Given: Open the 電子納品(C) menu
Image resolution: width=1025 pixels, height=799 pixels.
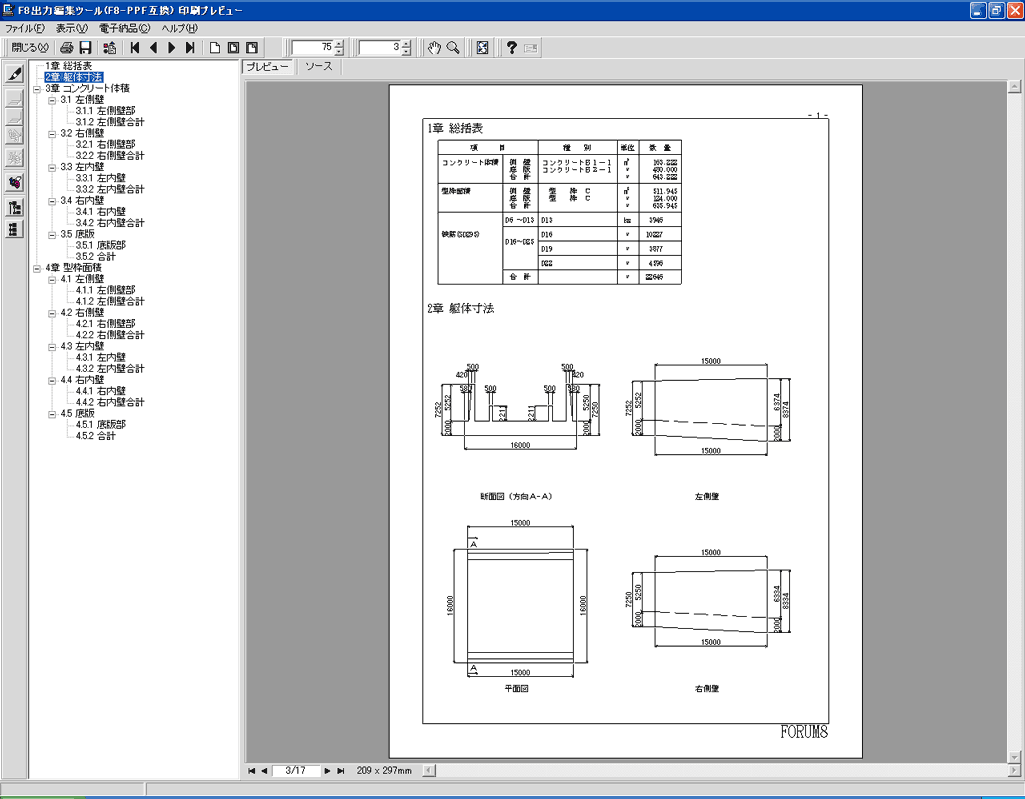Looking at the screenshot, I should tap(124, 28).
